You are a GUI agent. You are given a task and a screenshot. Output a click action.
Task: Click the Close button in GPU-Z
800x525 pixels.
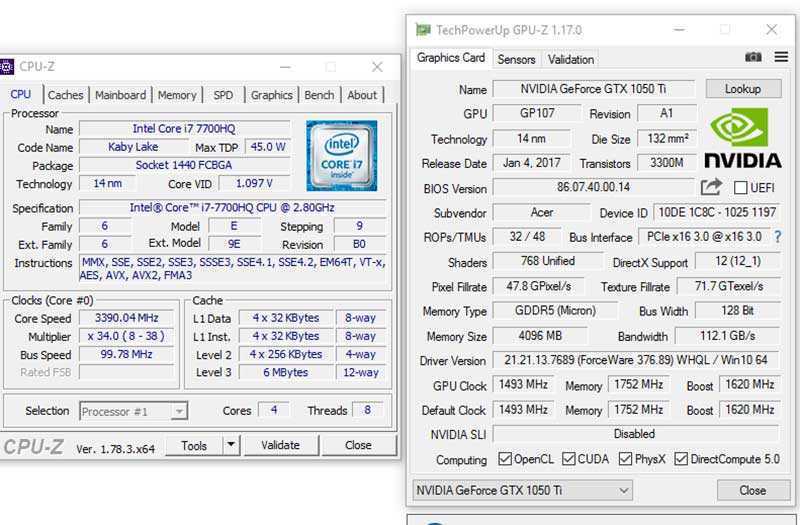pyautogui.click(x=753, y=490)
